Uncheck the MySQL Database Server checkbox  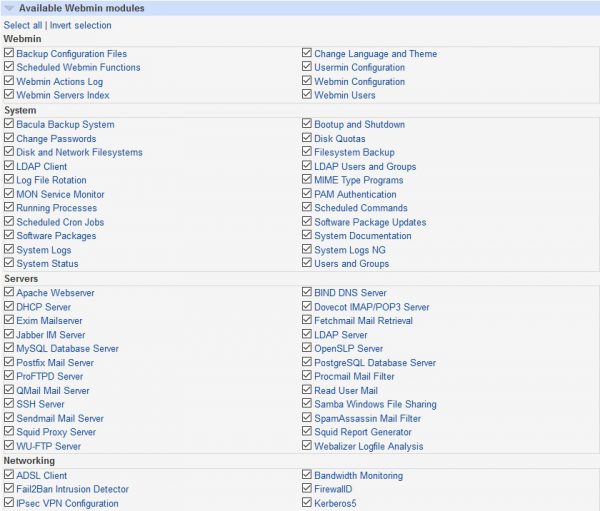(x=9, y=349)
